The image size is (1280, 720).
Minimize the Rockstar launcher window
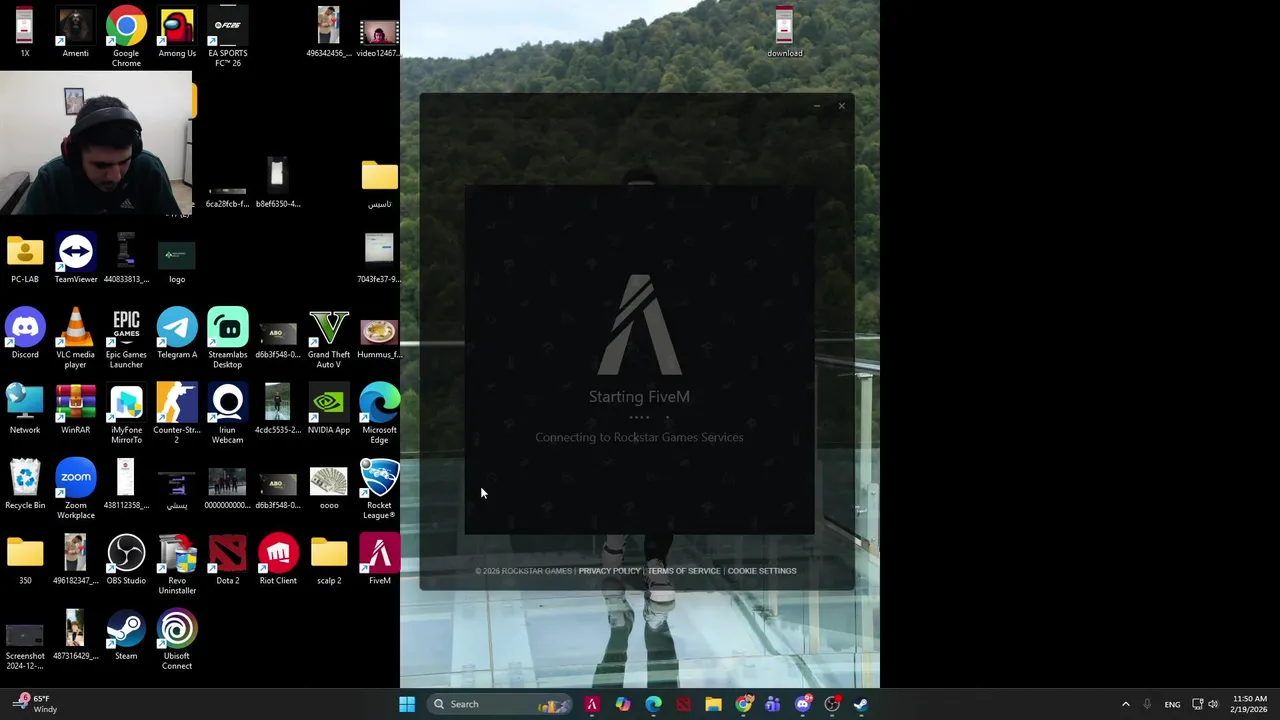817,106
